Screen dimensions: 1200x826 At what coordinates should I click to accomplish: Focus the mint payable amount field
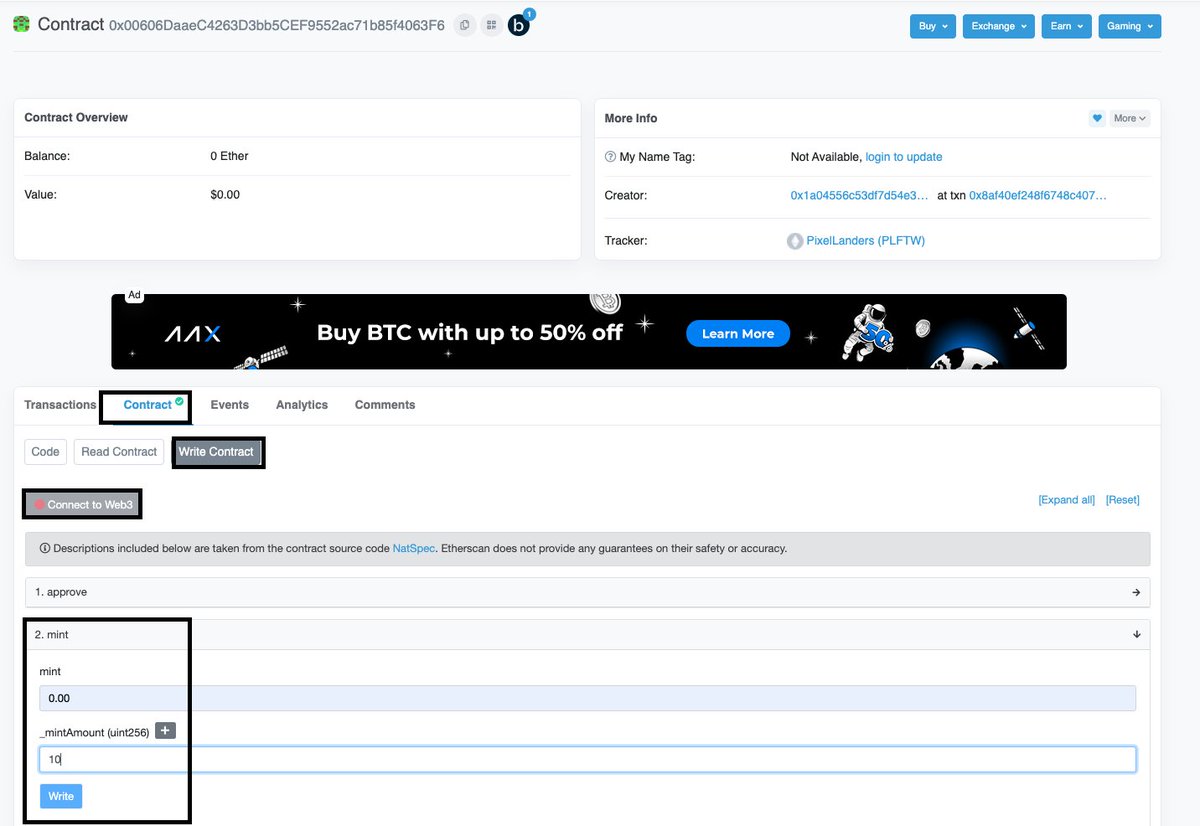click(x=588, y=698)
